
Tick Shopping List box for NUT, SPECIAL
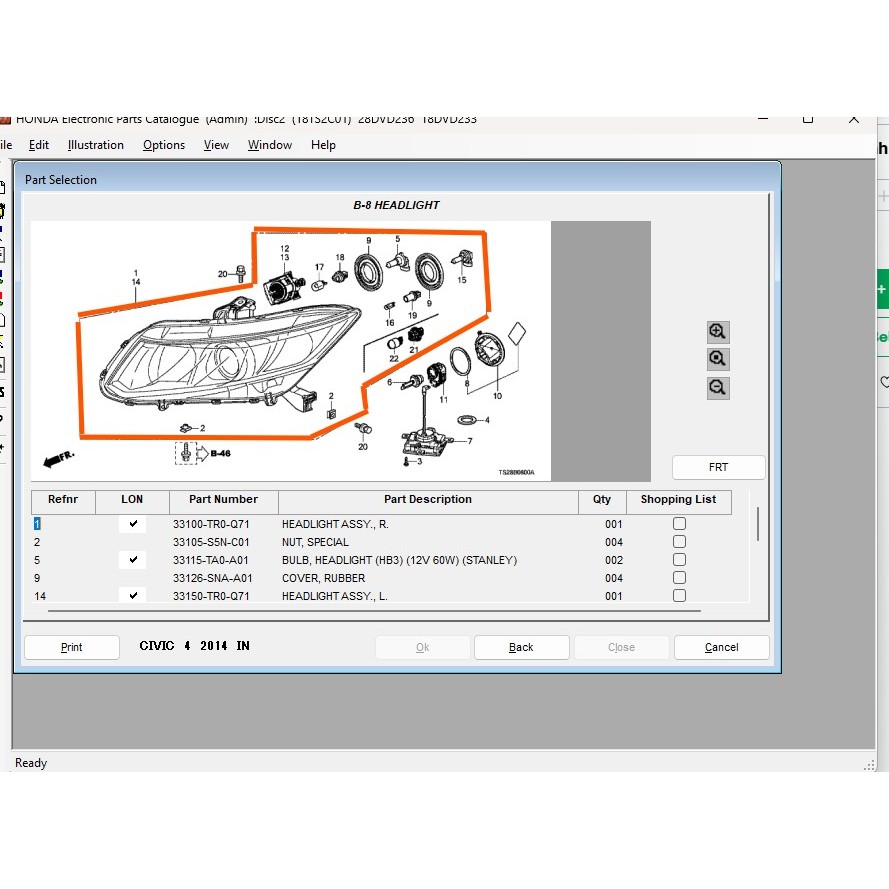pos(679,542)
